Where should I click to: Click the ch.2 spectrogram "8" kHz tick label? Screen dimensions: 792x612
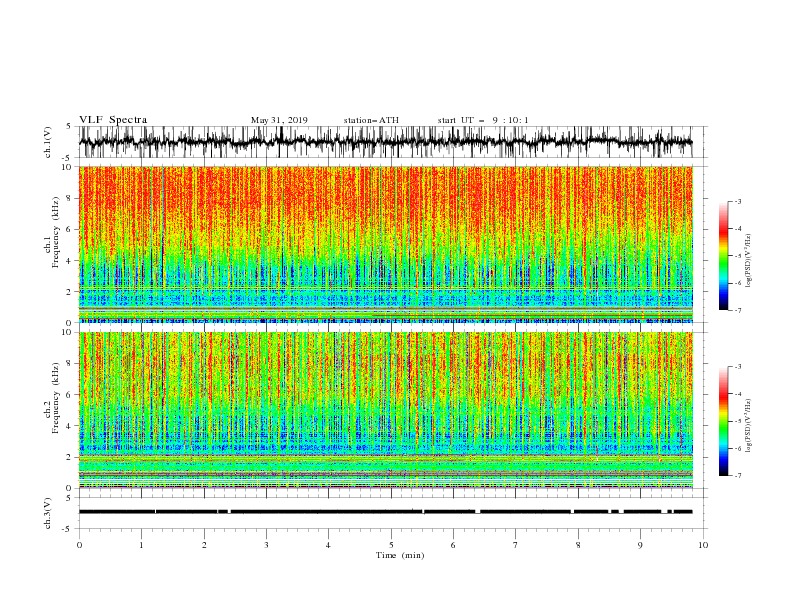pyautogui.click(x=70, y=364)
